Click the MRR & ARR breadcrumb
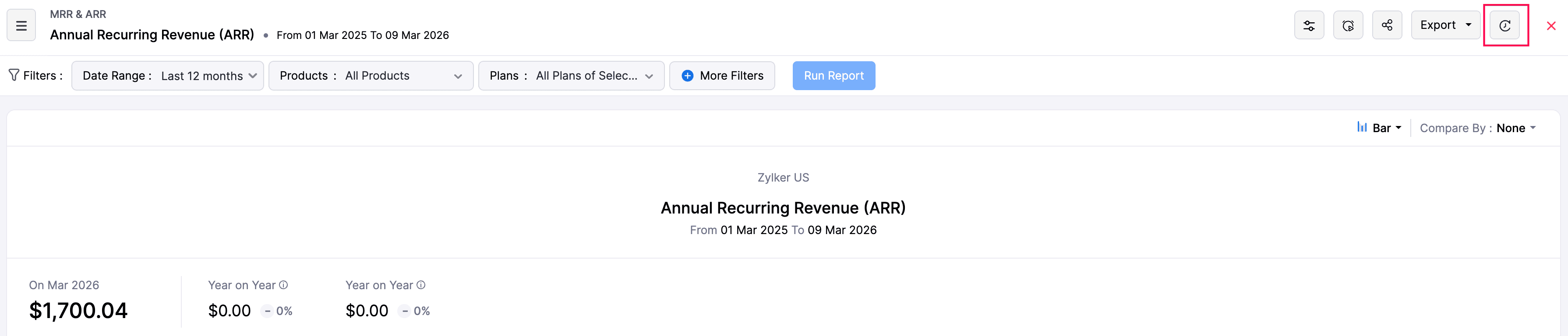The image size is (1568, 336). point(78,14)
